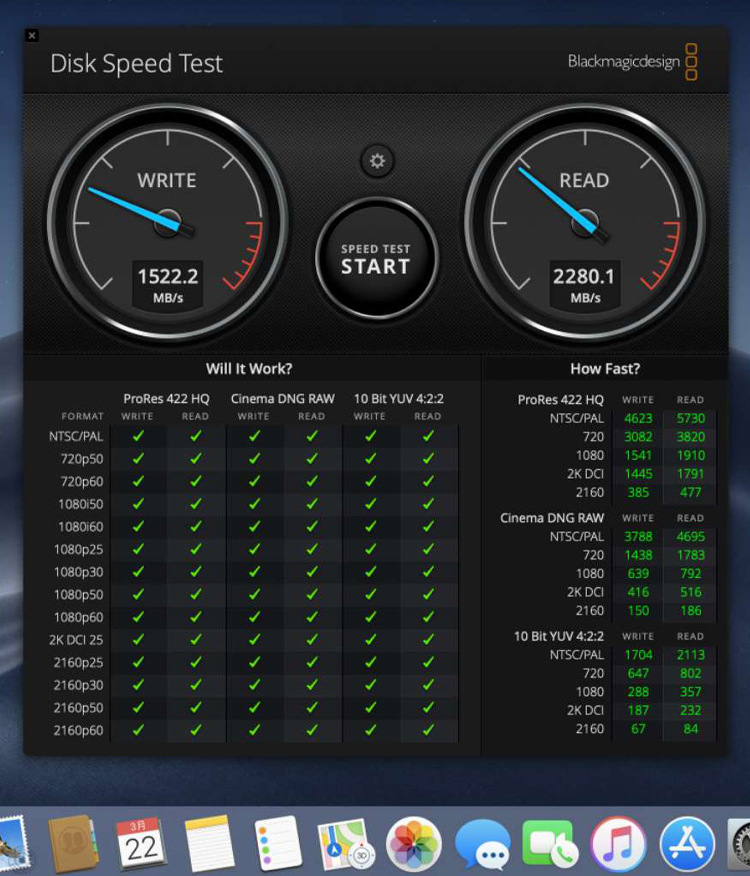Open Contacts from the dock
The width and height of the screenshot is (750, 876).
click(72, 843)
